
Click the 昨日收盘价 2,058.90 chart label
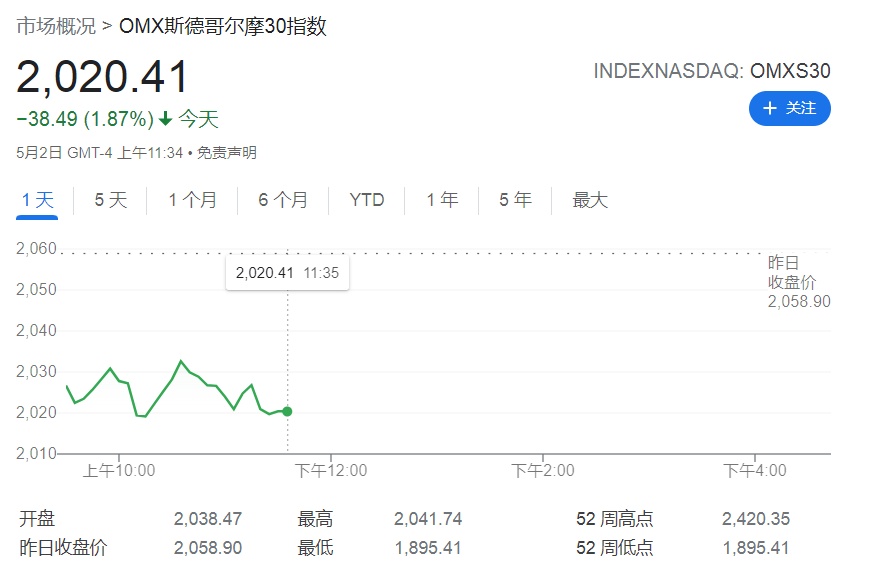pyautogui.click(x=798, y=282)
